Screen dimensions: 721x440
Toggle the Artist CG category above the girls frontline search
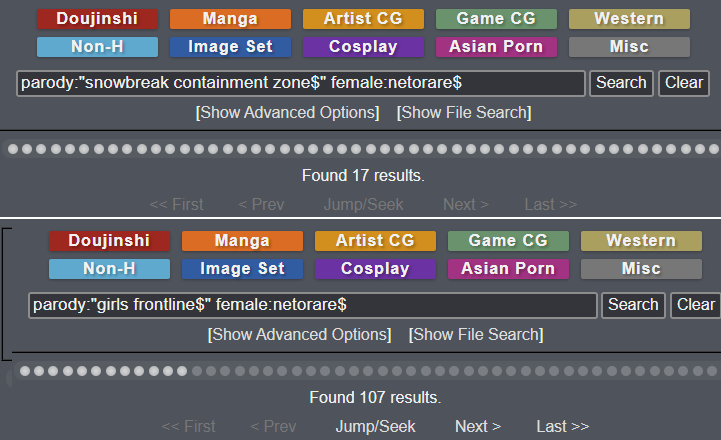(375, 241)
